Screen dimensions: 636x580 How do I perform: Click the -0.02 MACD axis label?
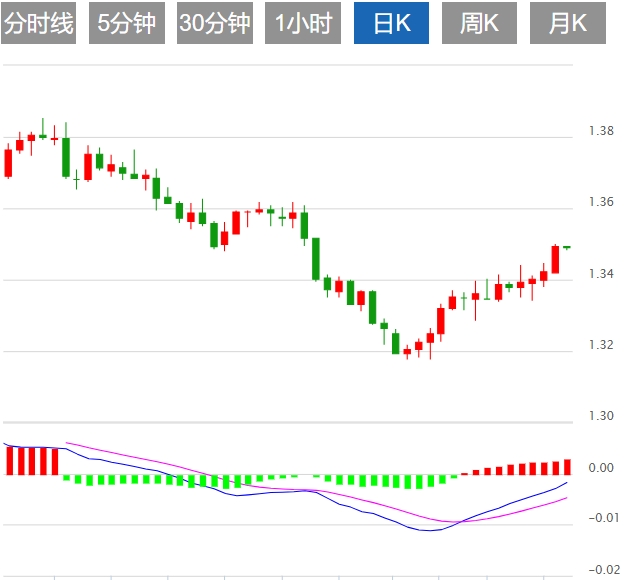[601, 570]
